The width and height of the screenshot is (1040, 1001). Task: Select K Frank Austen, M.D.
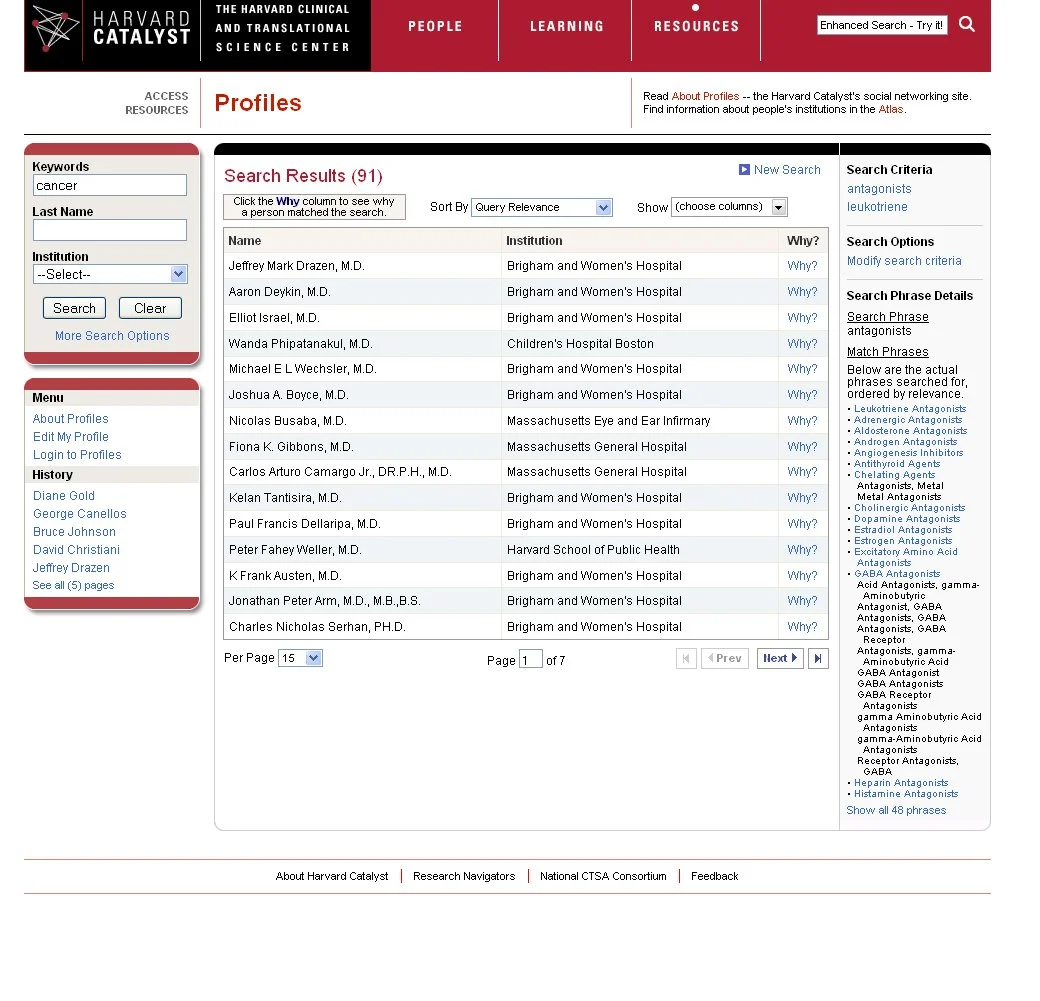point(285,576)
